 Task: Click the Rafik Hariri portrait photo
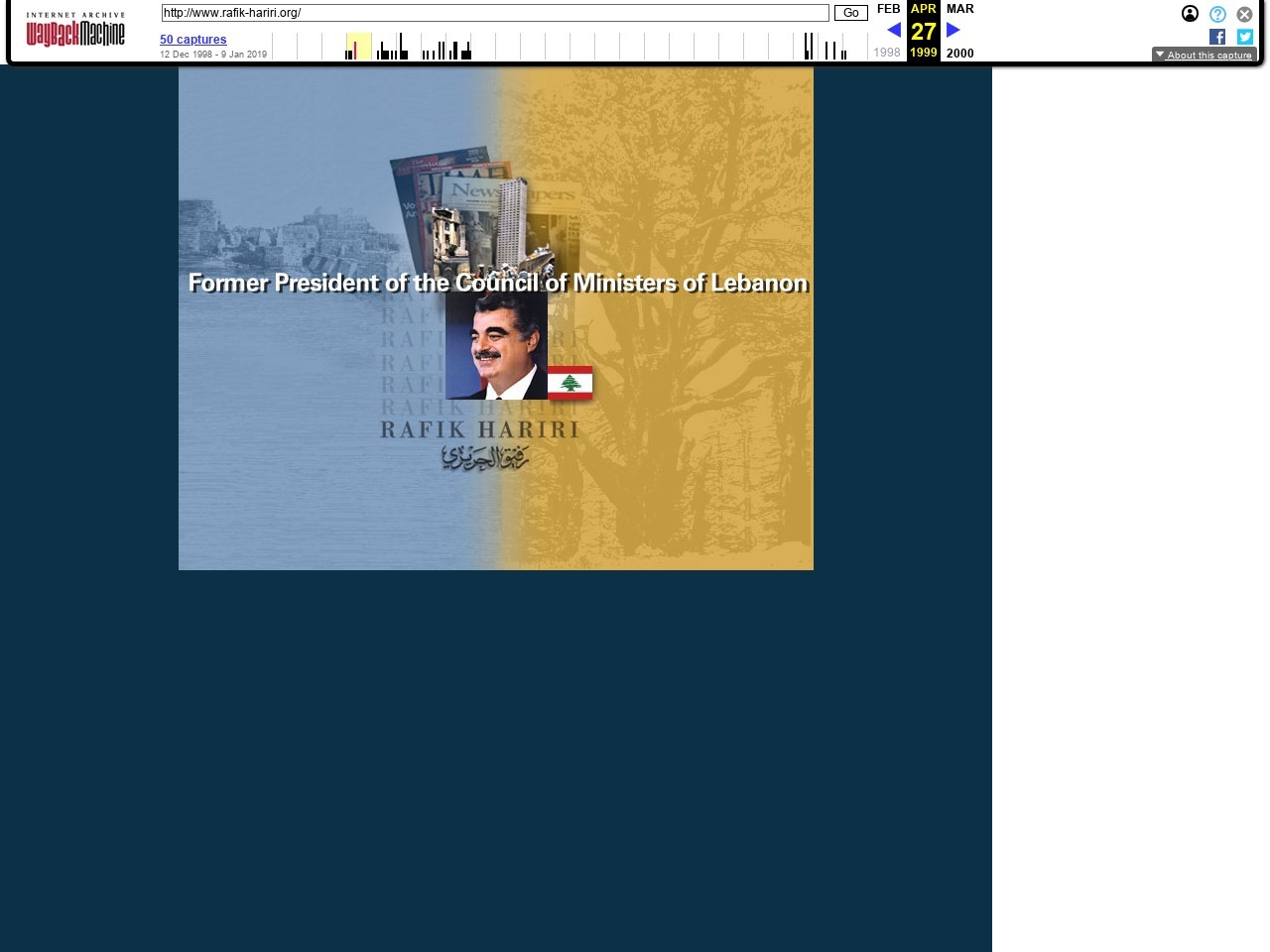click(496, 347)
